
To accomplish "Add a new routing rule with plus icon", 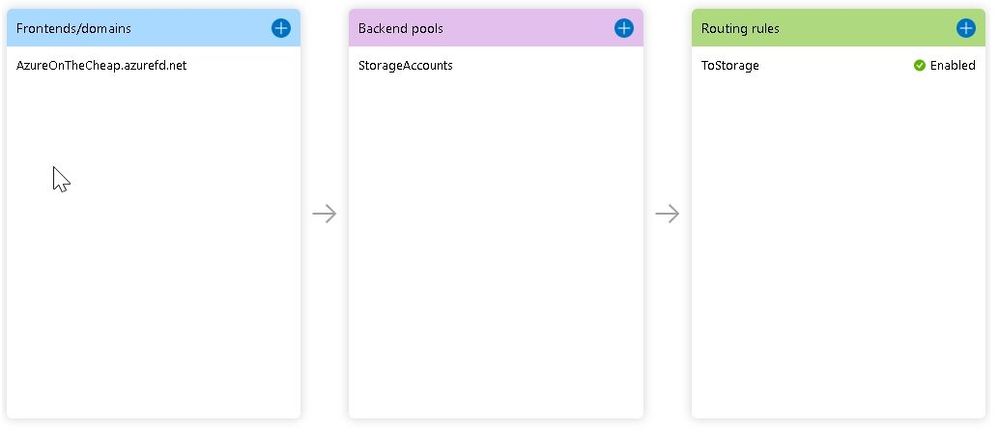I will (966, 28).
